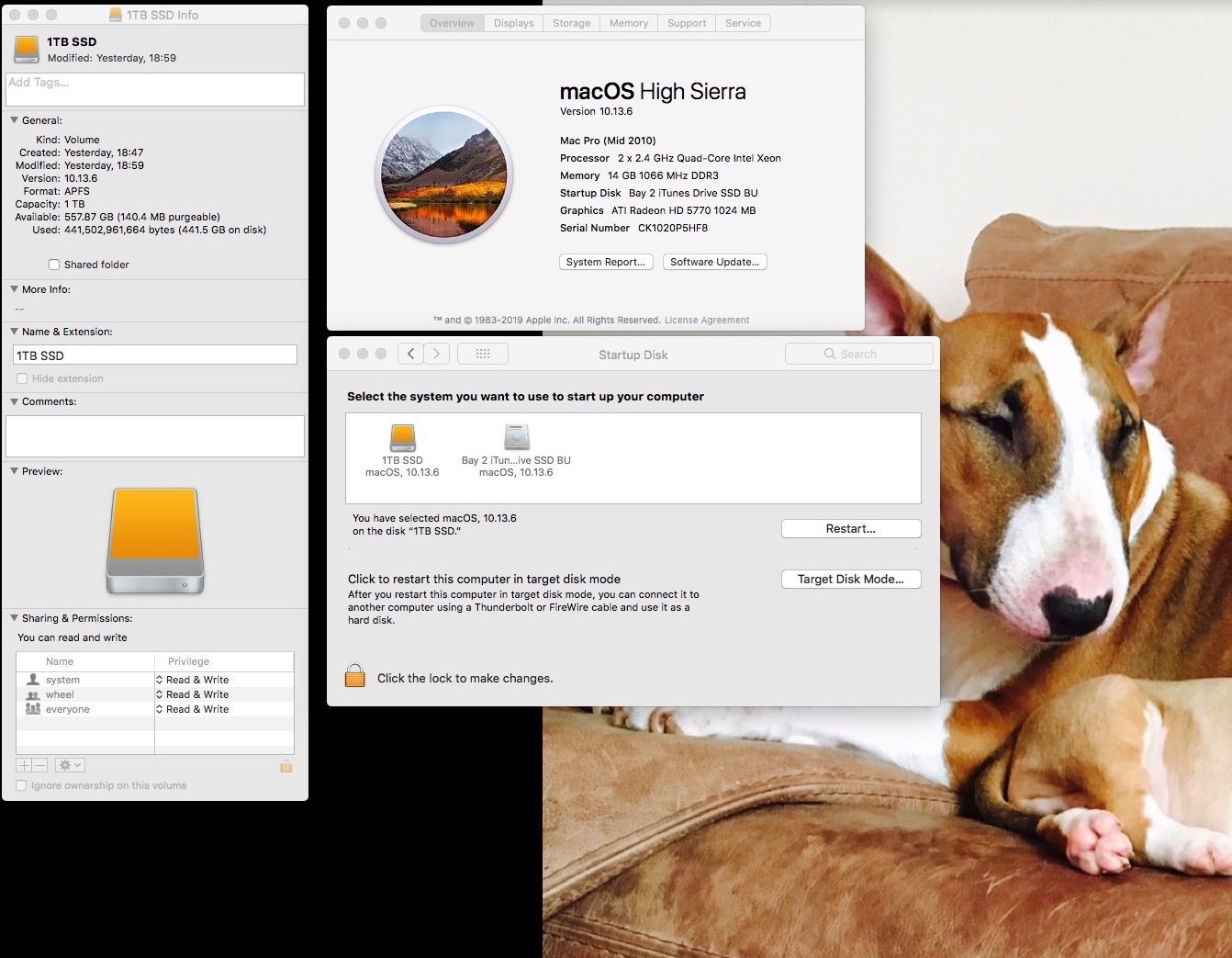1232x958 pixels.
Task: Click the lock icon in the Info window
Action: point(286,766)
